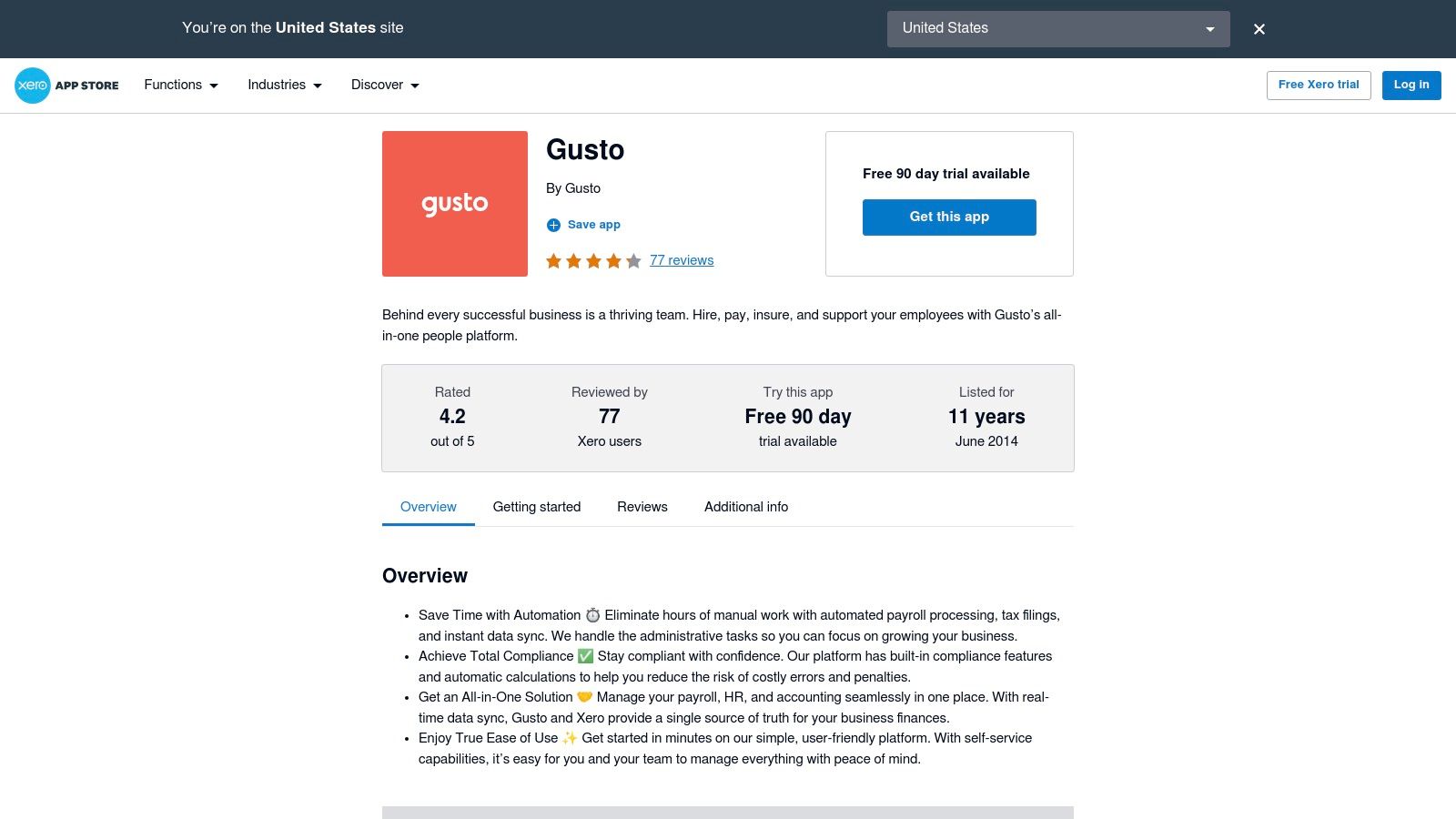Expand the Functions menu
Screen dimensions: 1456x819
181,86
